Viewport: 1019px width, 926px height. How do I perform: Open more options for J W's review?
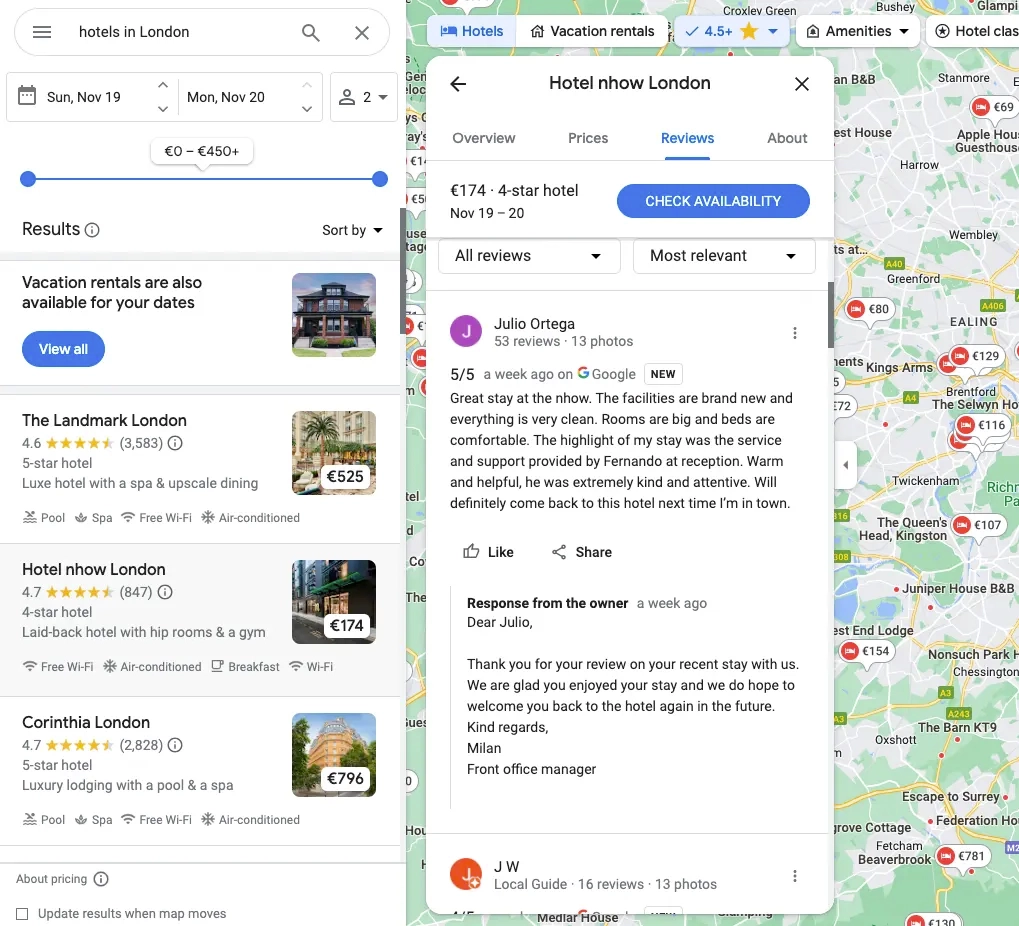(794, 876)
